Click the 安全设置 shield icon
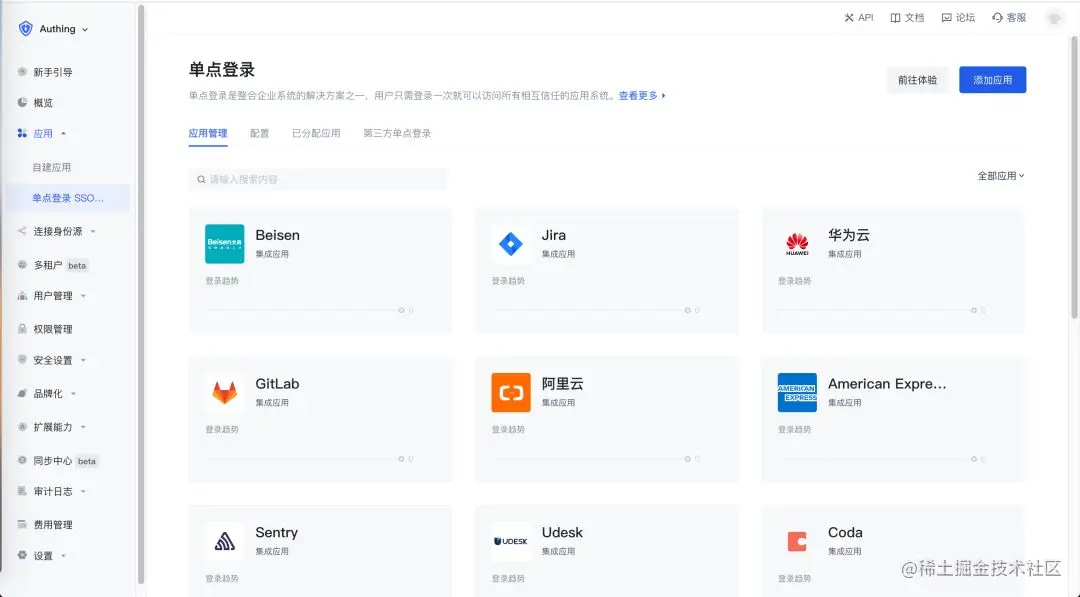Image resolution: width=1080 pixels, height=597 pixels. 22,359
